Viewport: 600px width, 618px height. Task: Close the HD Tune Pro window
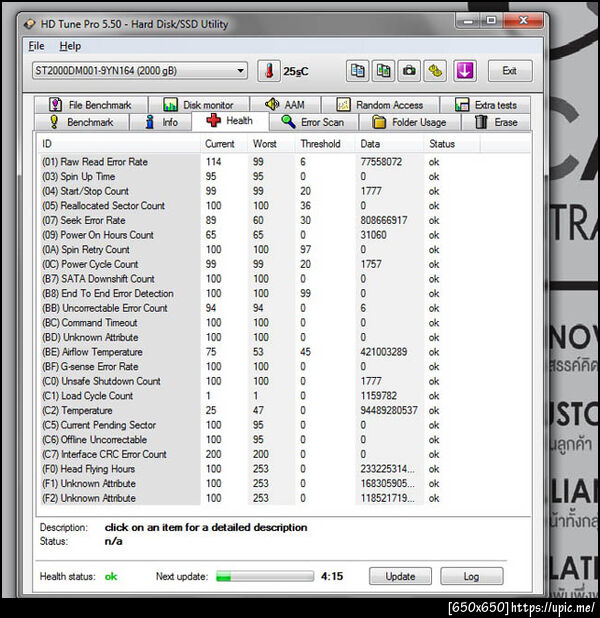click(523, 20)
